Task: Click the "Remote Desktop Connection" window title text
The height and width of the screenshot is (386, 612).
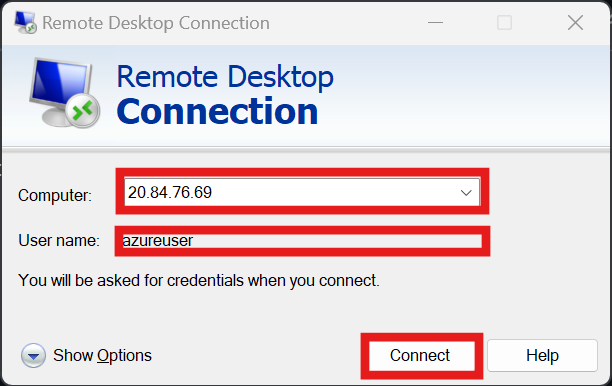Action: click(x=156, y=23)
